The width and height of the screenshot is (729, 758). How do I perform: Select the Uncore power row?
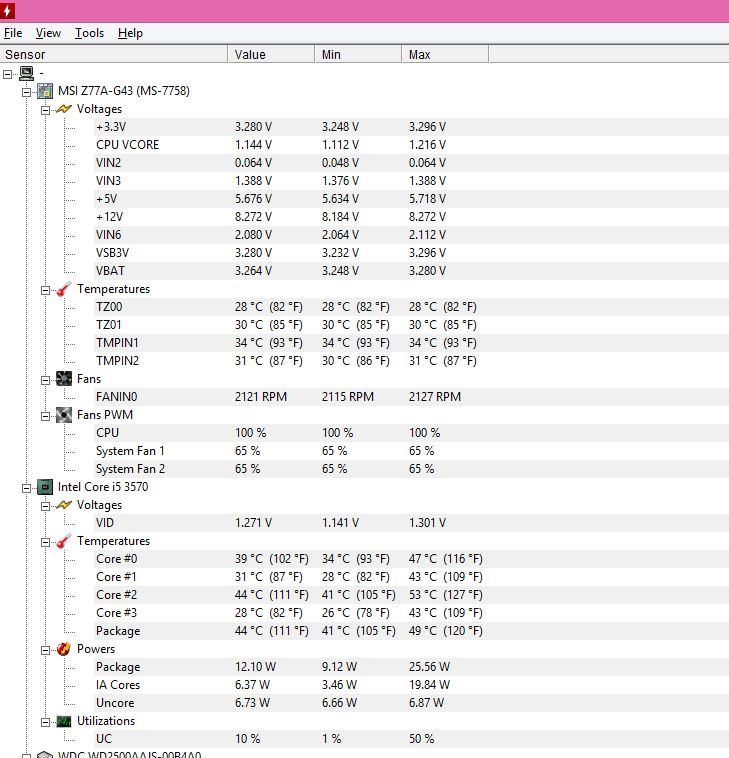tap(411, 703)
